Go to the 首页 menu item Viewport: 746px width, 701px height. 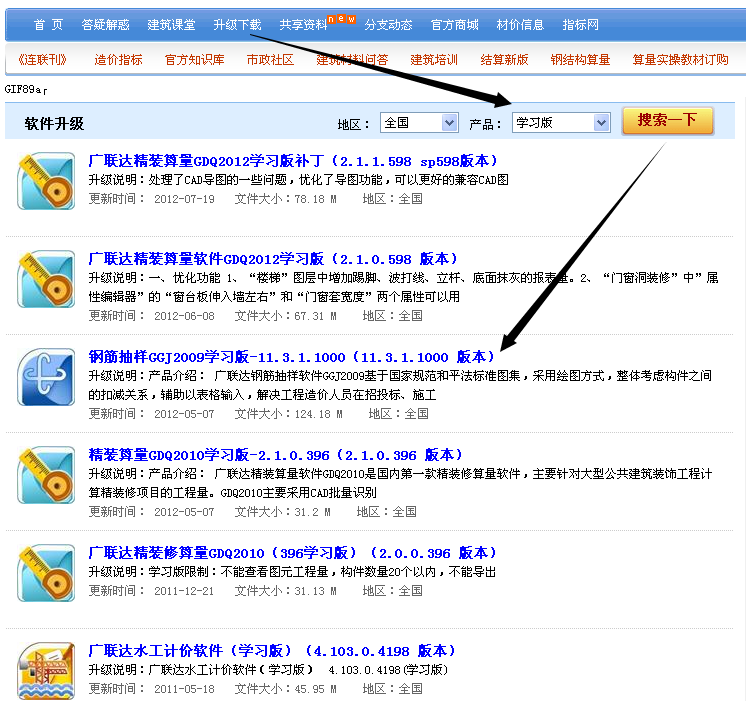click(48, 25)
